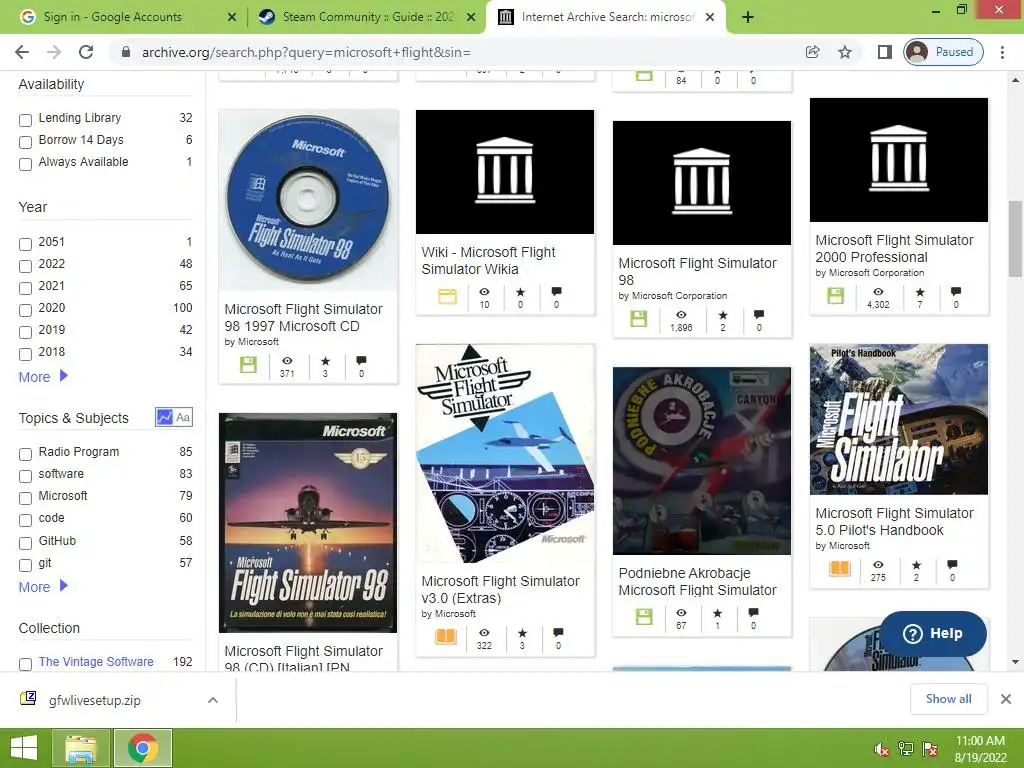1024x768 pixels.
Task: Open the downloaded gfwlivesetup.zip file
Action: tap(95, 700)
